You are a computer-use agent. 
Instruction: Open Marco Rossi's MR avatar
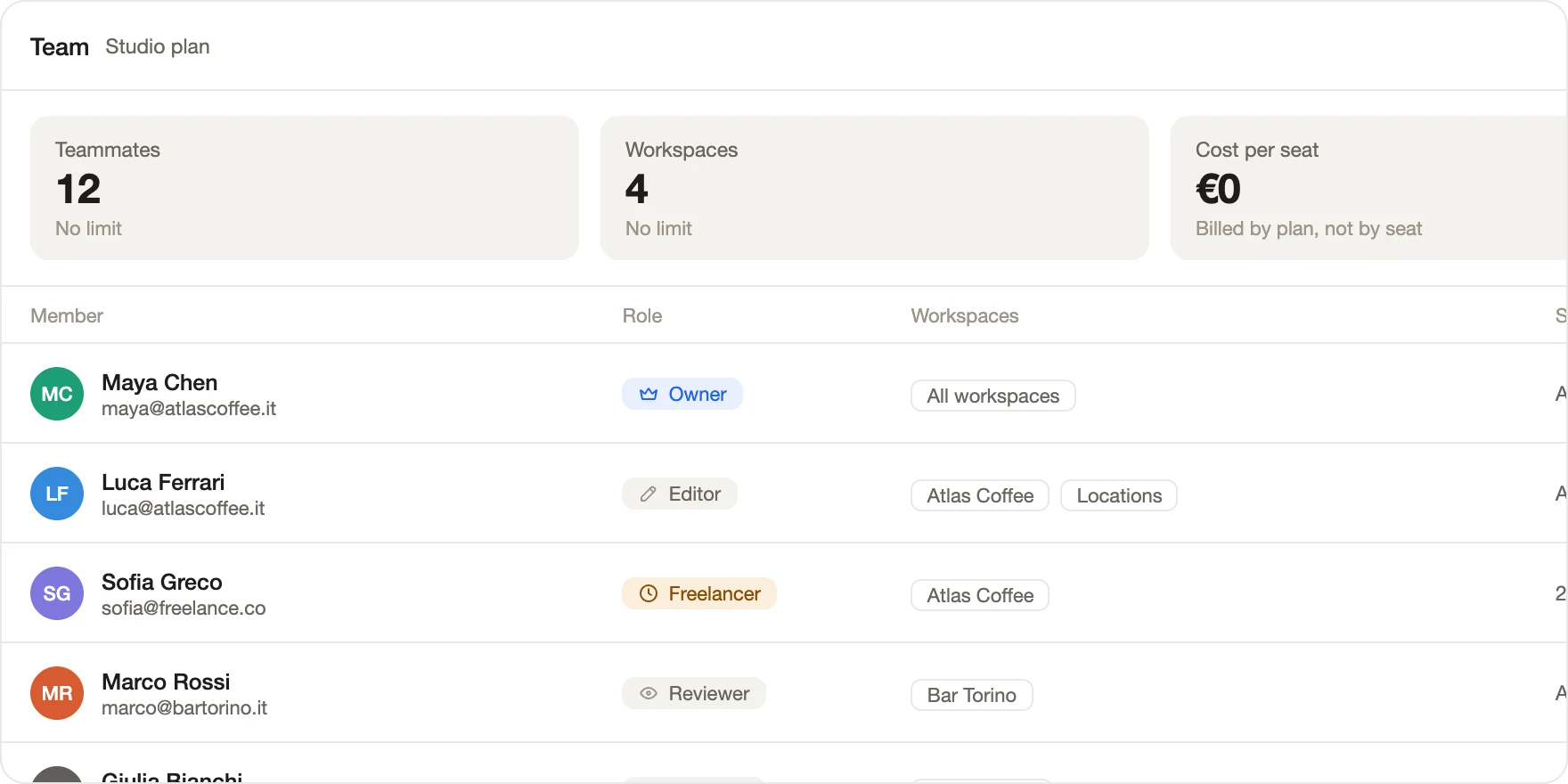tap(57, 693)
